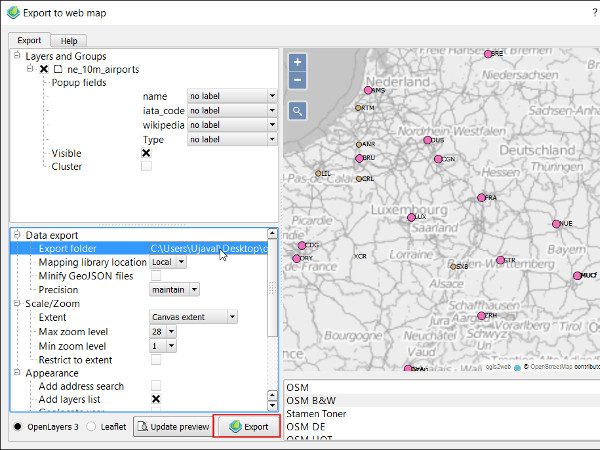Click the OpenStreetMap contributors attribution link
The width and height of the screenshot is (600, 450).
coord(564,366)
